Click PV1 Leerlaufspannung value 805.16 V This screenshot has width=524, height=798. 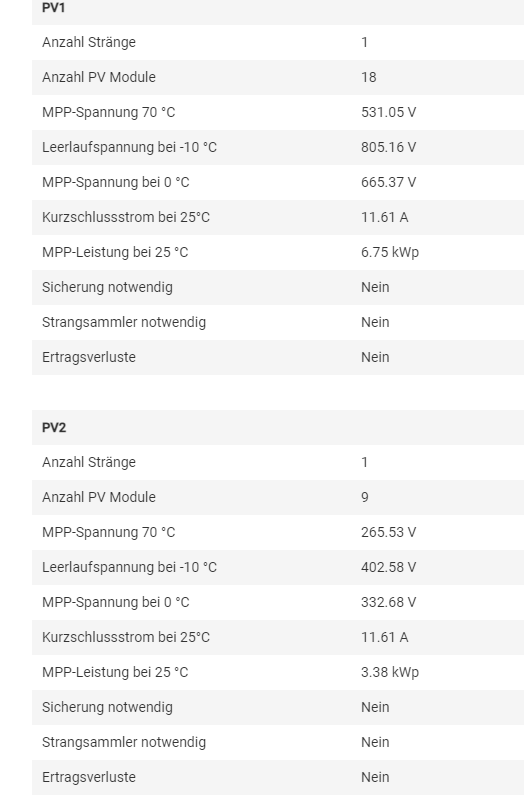(x=389, y=148)
